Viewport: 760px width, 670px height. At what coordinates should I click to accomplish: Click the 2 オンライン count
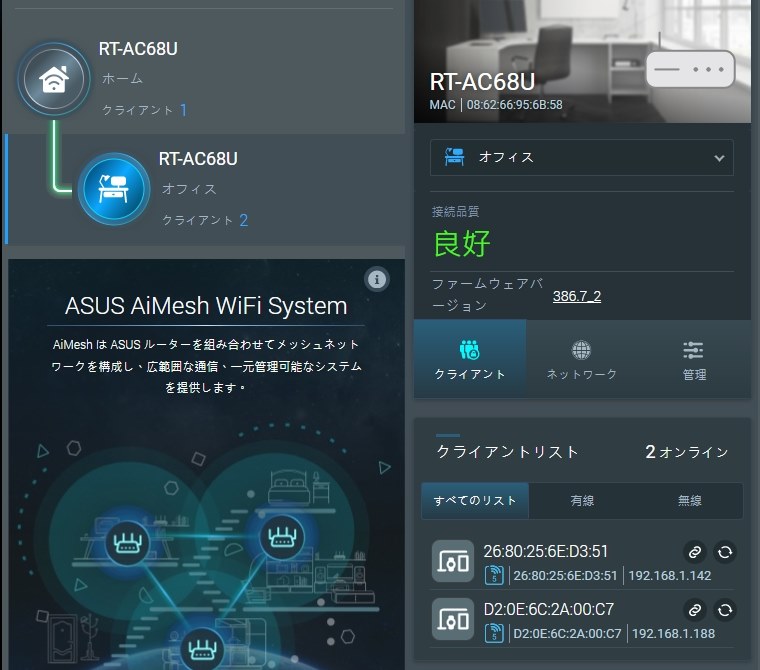tap(687, 452)
